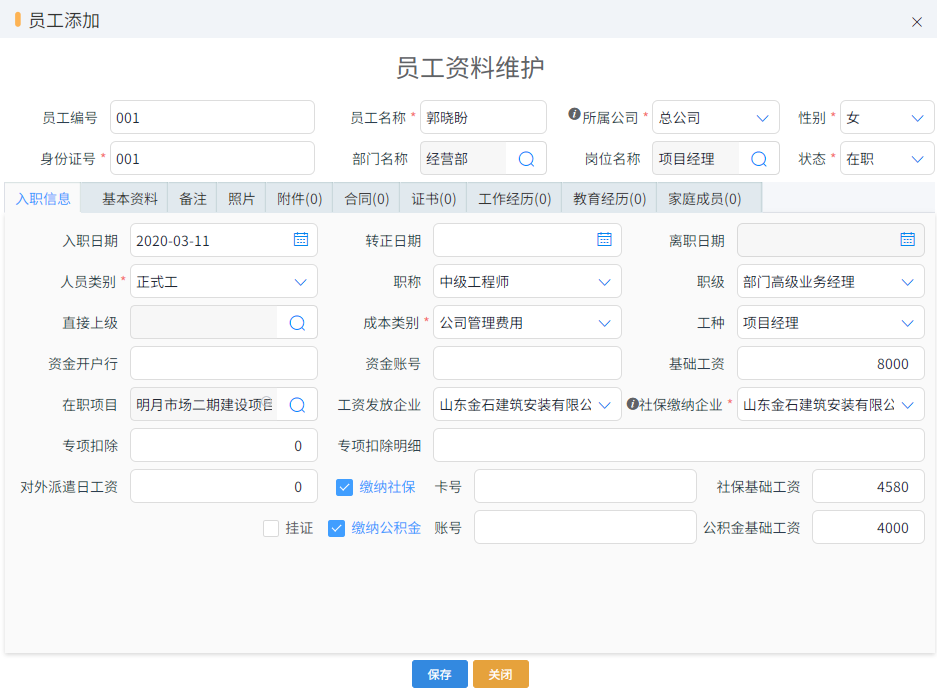Expand the 所属公司 dropdown
Viewport: 937px width, 693px height.
[715, 117]
